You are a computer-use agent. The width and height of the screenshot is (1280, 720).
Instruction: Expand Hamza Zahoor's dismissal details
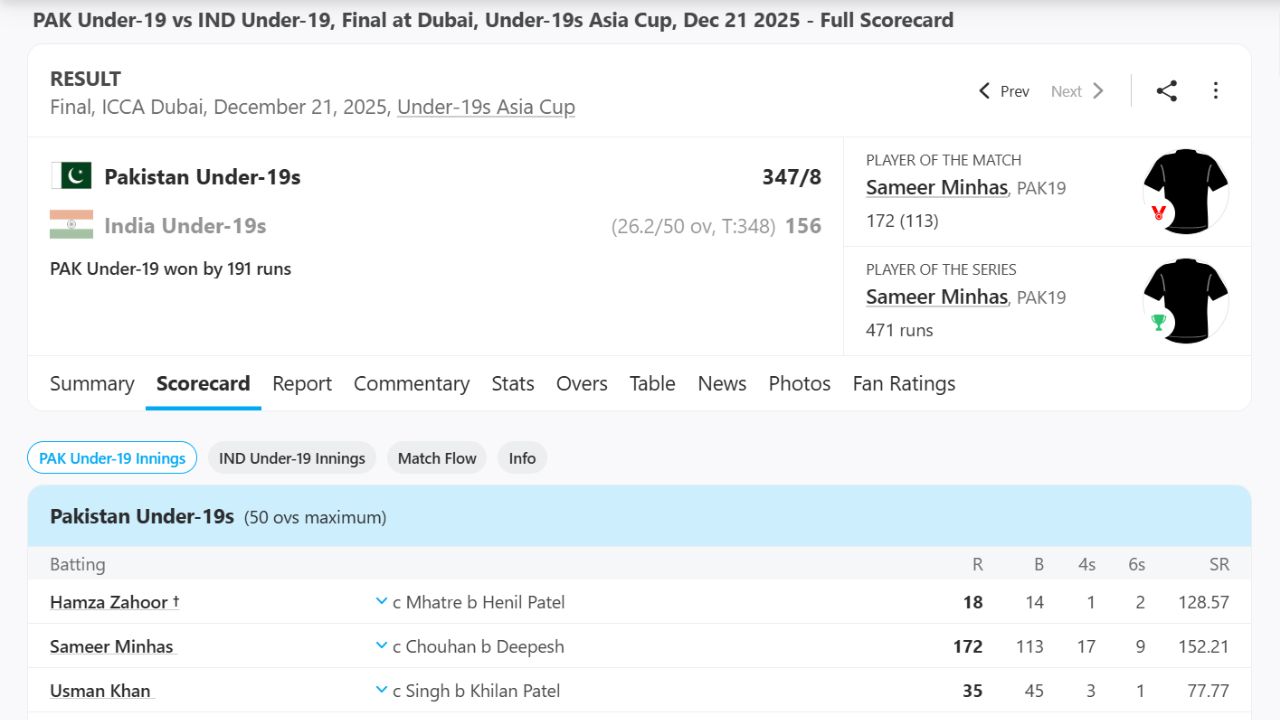381,601
